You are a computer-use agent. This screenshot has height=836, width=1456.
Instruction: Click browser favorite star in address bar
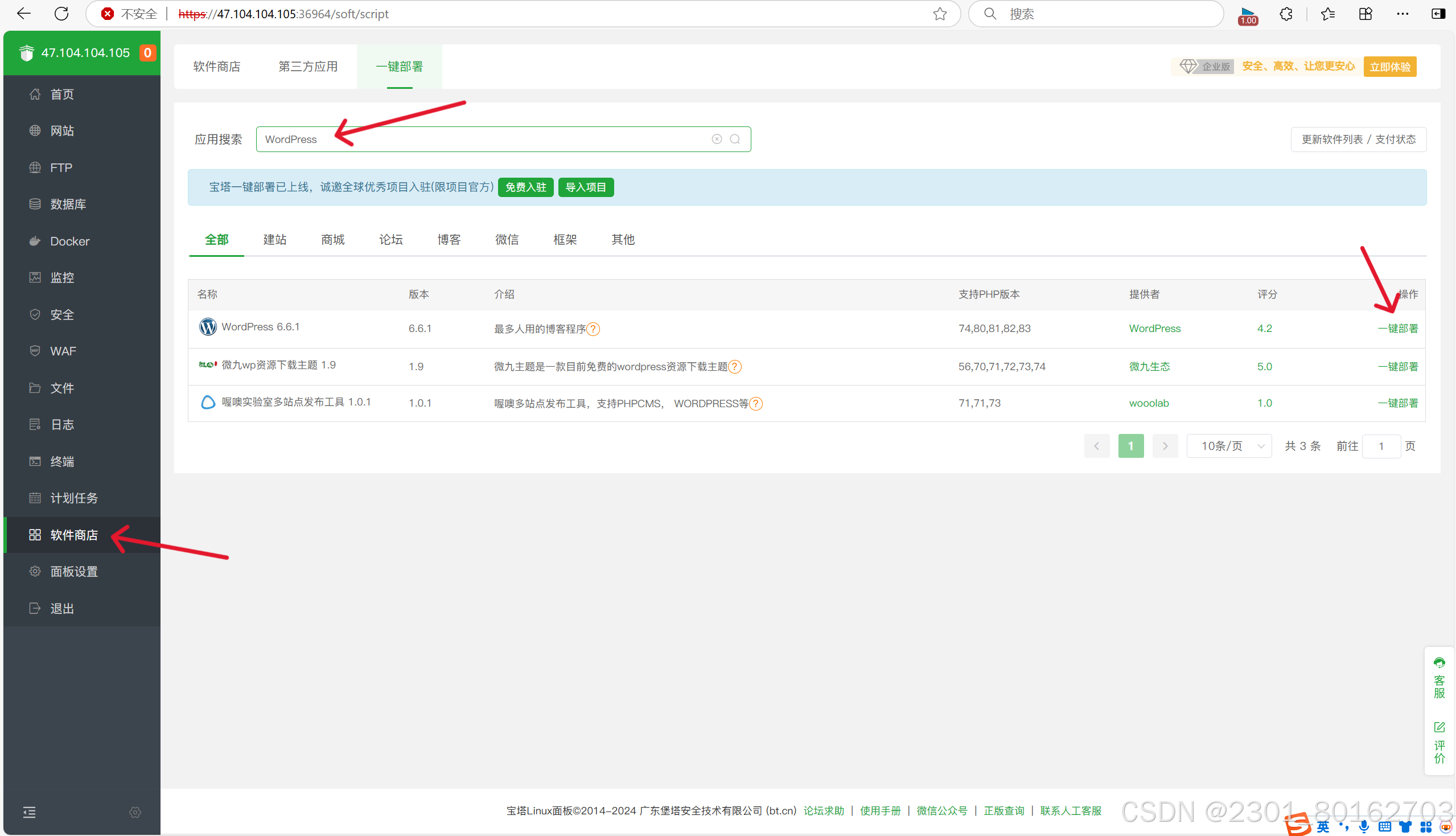[940, 14]
